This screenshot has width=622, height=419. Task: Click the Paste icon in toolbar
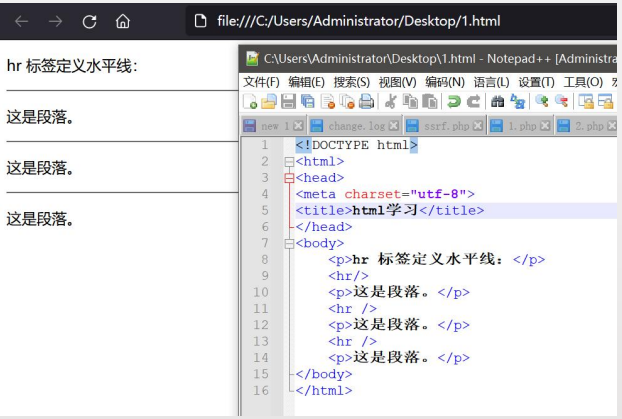(x=430, y=101)
